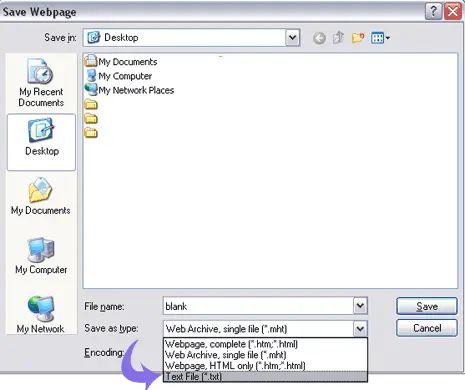Select My Computer in the places bar

pyautogui.click(x=41, y=256)
